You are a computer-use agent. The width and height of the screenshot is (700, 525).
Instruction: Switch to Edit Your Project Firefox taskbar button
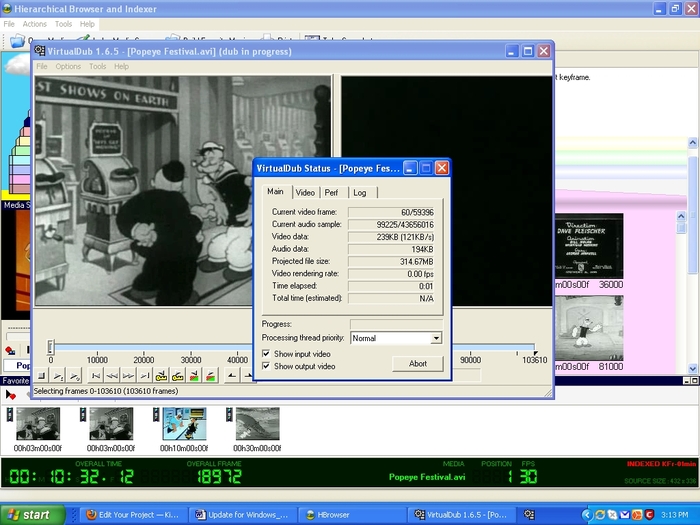tap(133, 515)
